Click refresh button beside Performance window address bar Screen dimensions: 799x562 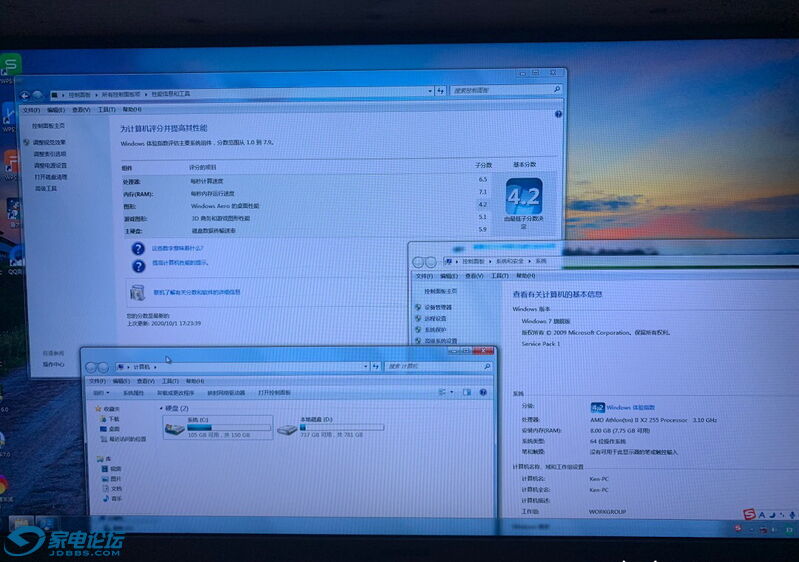pos(441,91)
